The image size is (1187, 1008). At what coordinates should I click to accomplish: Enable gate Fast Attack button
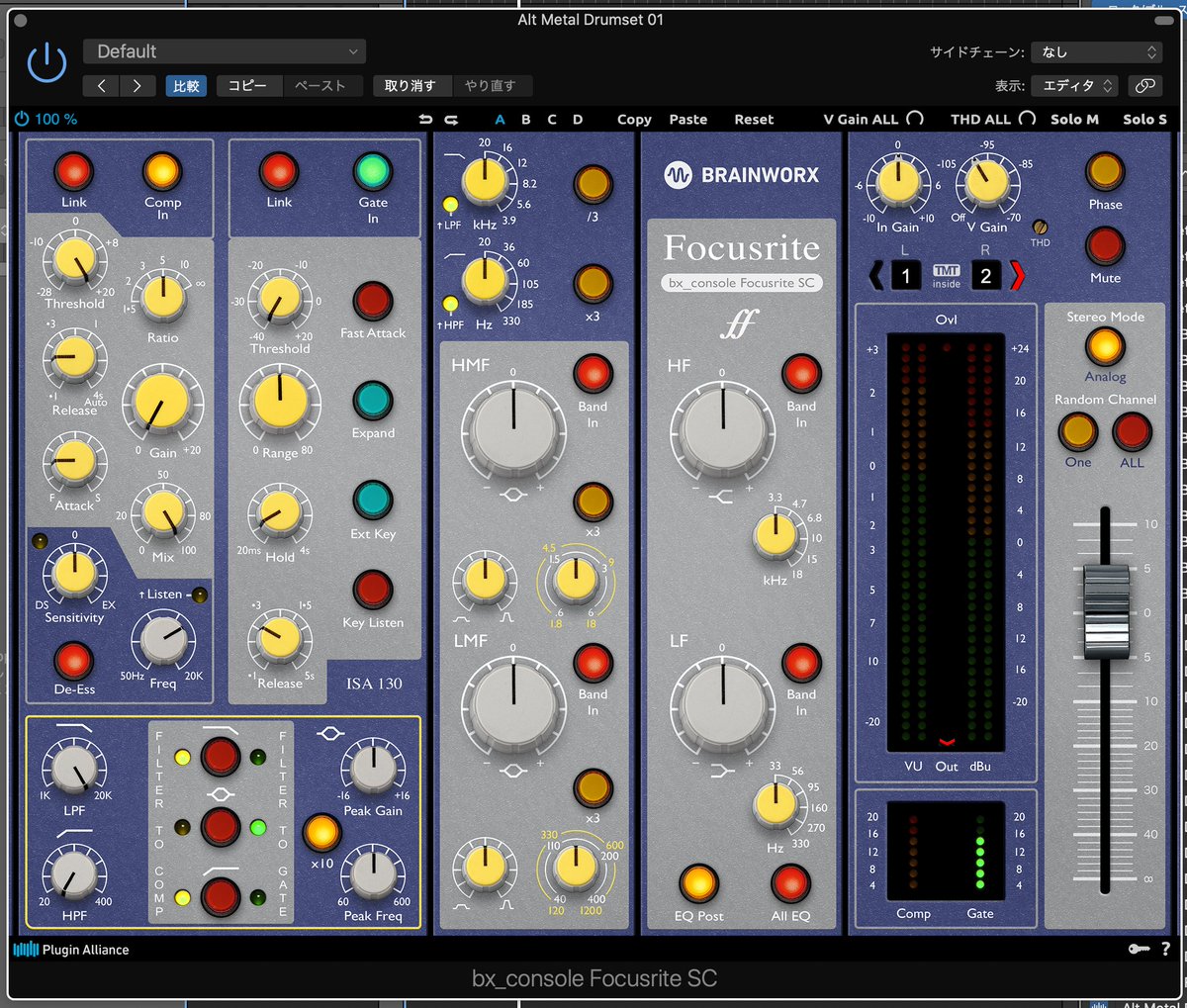coord(373,300)
